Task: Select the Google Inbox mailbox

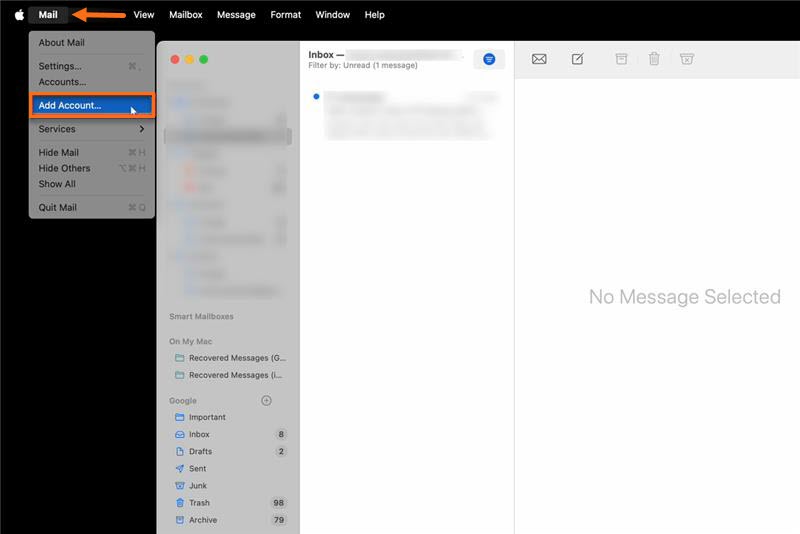Action: pos(199,434)
